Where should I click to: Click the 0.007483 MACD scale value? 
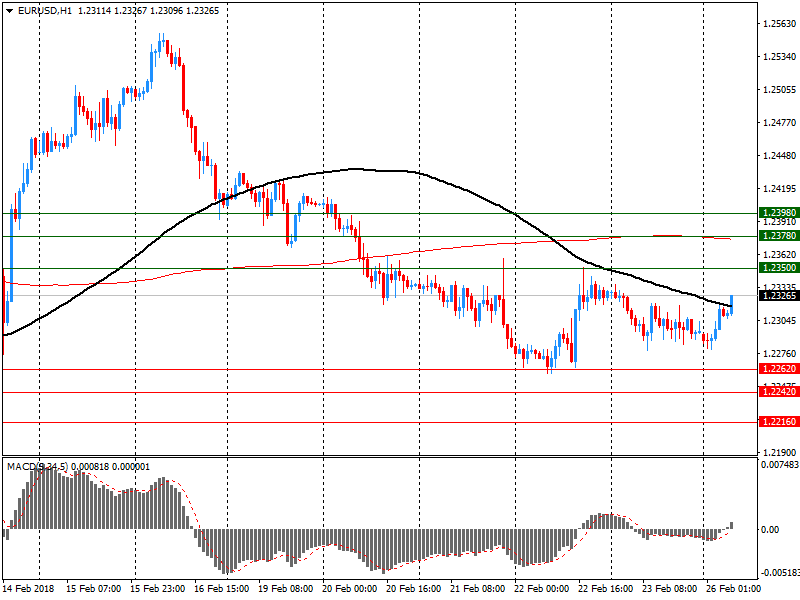pyautogui.click(x=778, y=464)
